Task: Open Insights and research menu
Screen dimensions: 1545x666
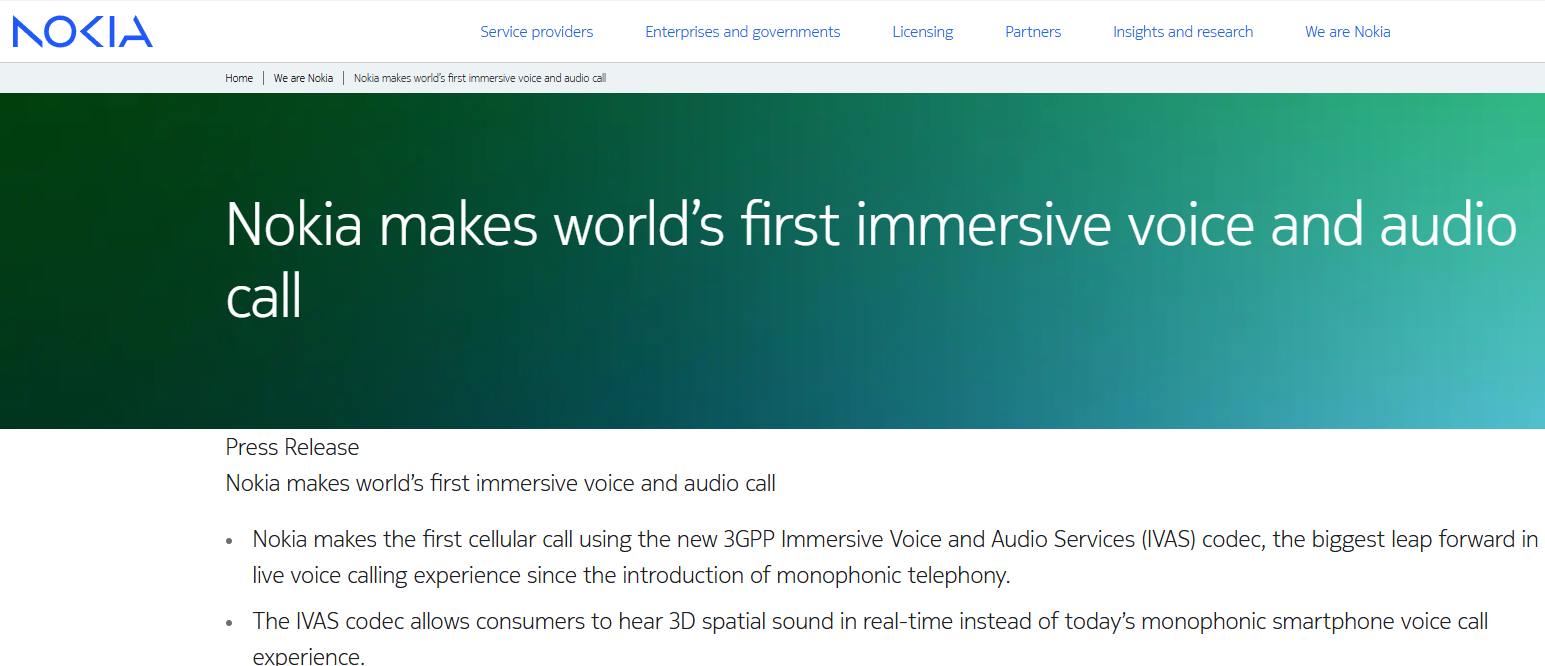Action: [1183, 32]
